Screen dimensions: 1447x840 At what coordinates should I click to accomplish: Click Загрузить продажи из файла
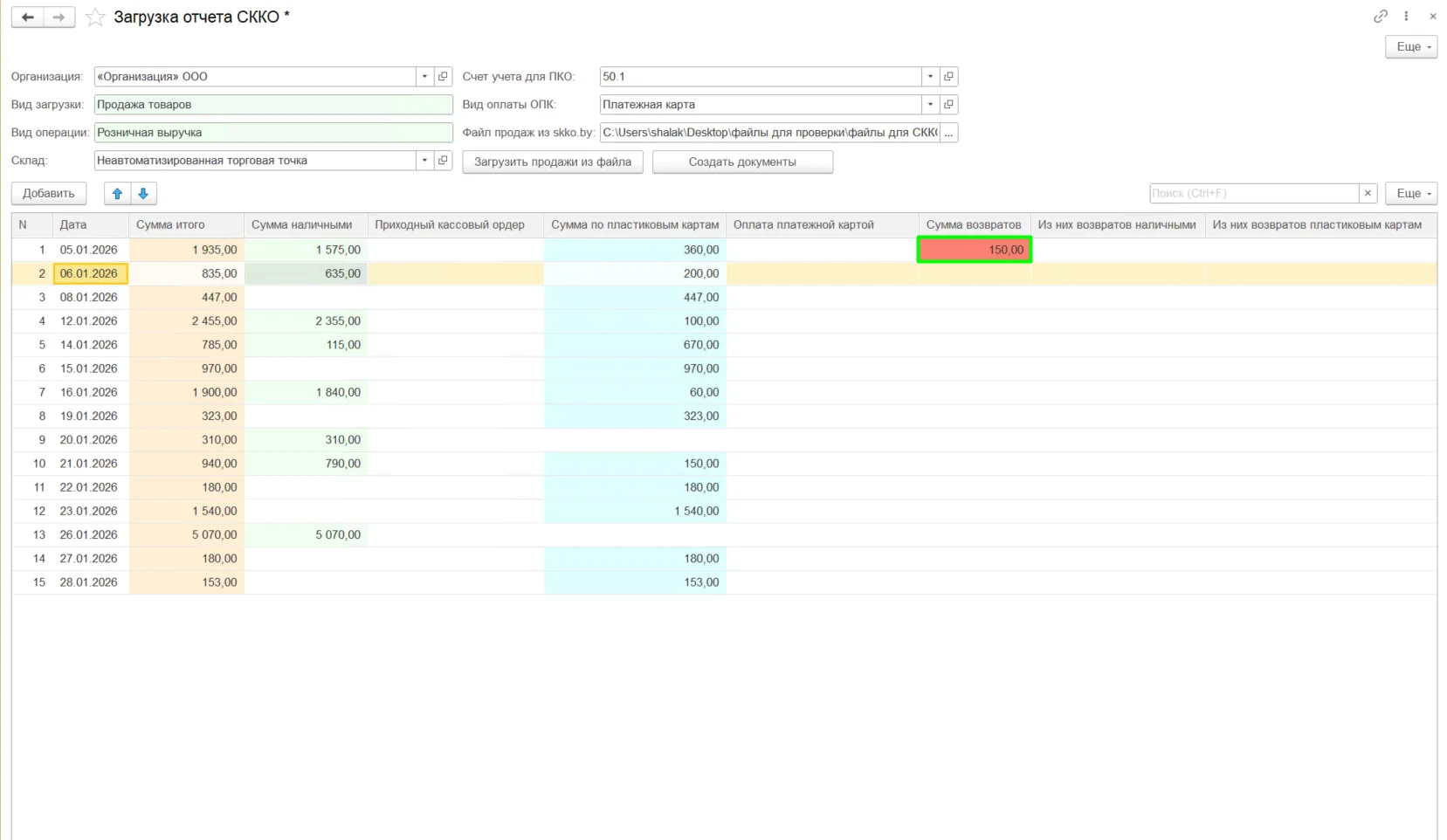pyautogui.click(x=553, y=162)
